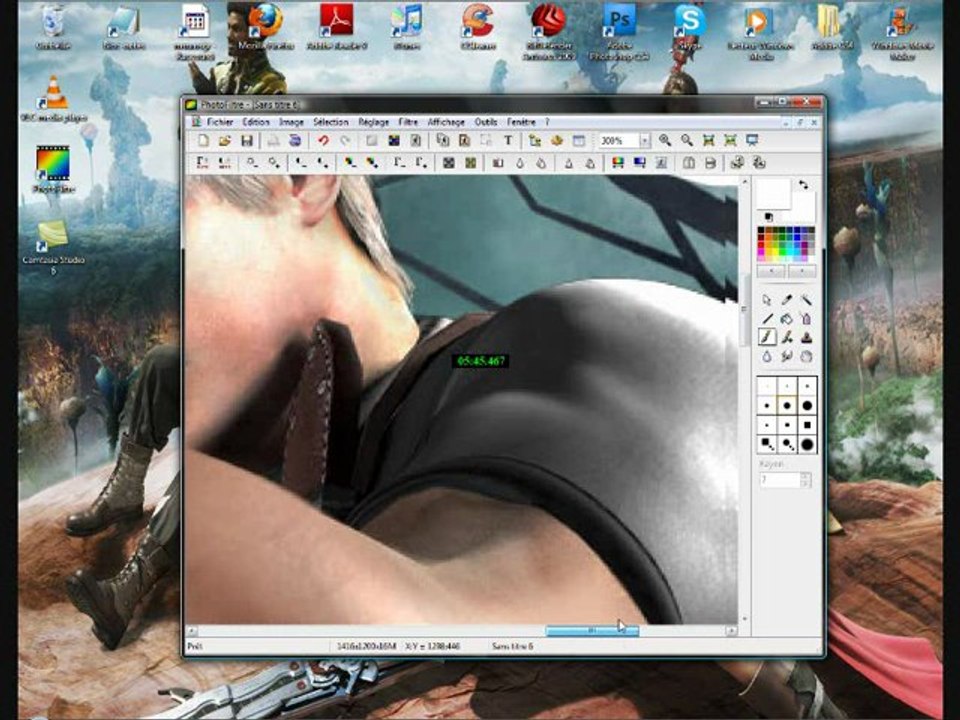This screenshot has width=960, height=720.
Task: Click the hue variation rainbow icon
Action: point(617,163)
